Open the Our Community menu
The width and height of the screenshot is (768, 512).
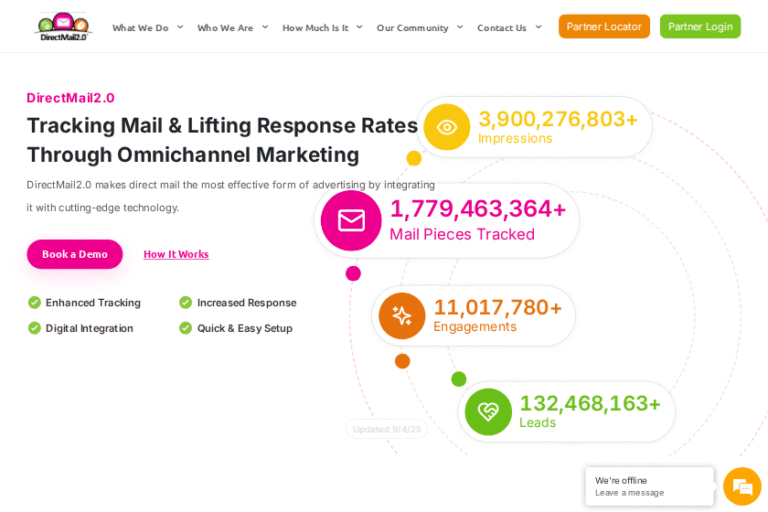419,28
